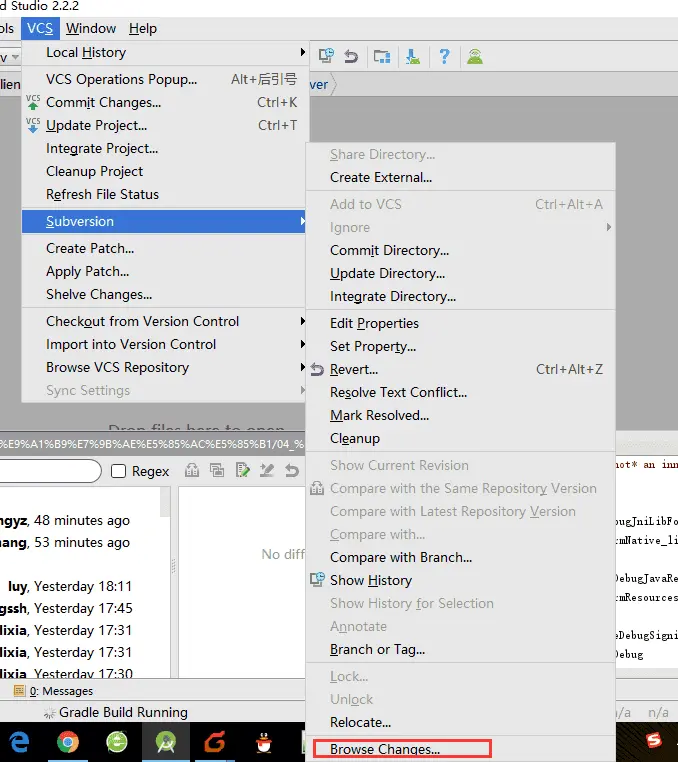
Task: Choose Compare with Branch... entry
Action: tap(461, 557)
